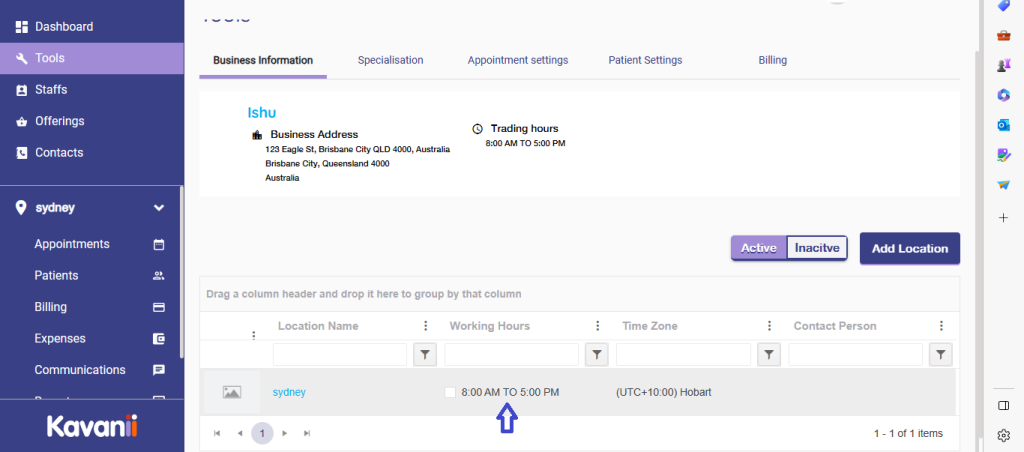Click the Outlook icon in browser sidebar
1024x452 pixels.
click(1003, 125)
